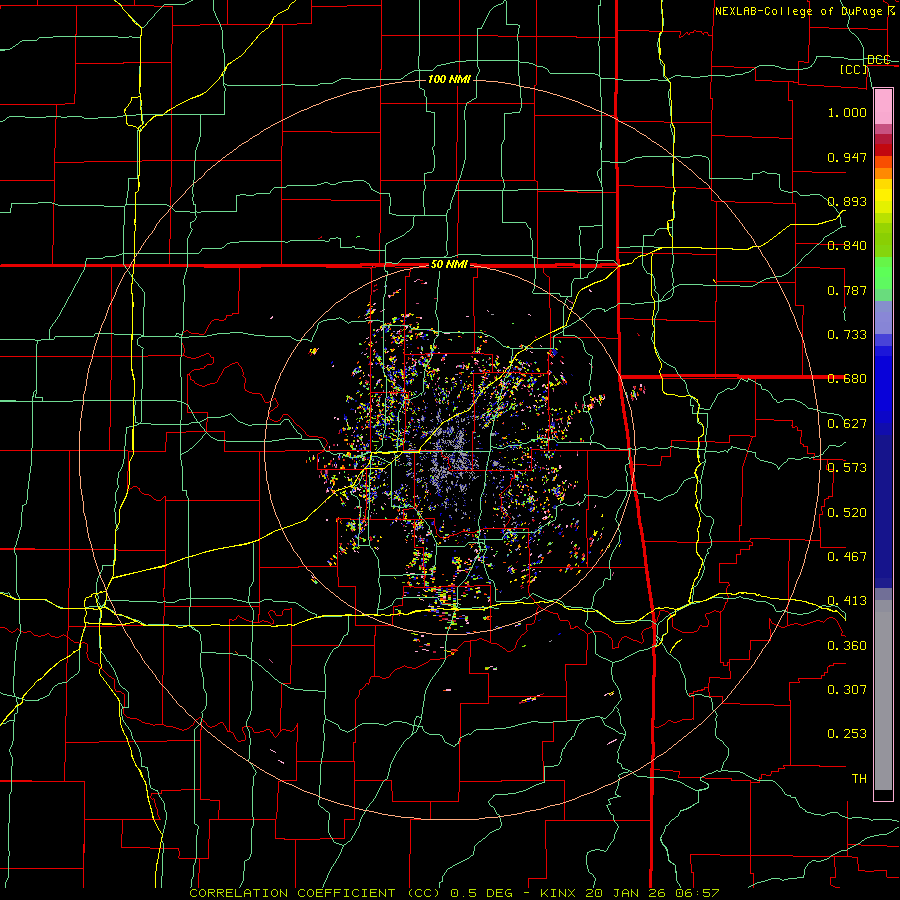Click the KINX station identifier

pyautogui.click(x=560, y=893)
